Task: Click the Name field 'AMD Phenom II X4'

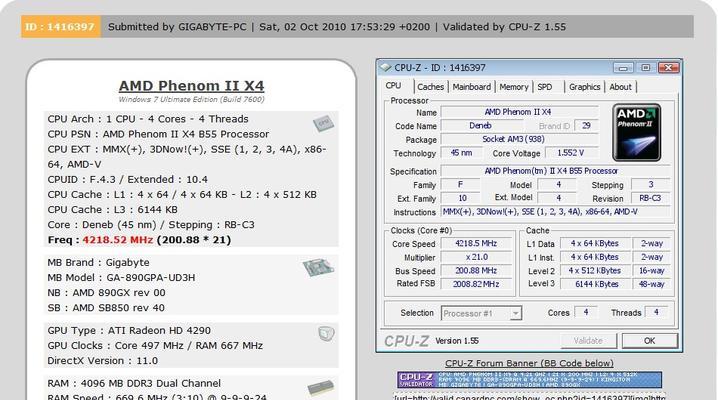Action: pos(519,112)
